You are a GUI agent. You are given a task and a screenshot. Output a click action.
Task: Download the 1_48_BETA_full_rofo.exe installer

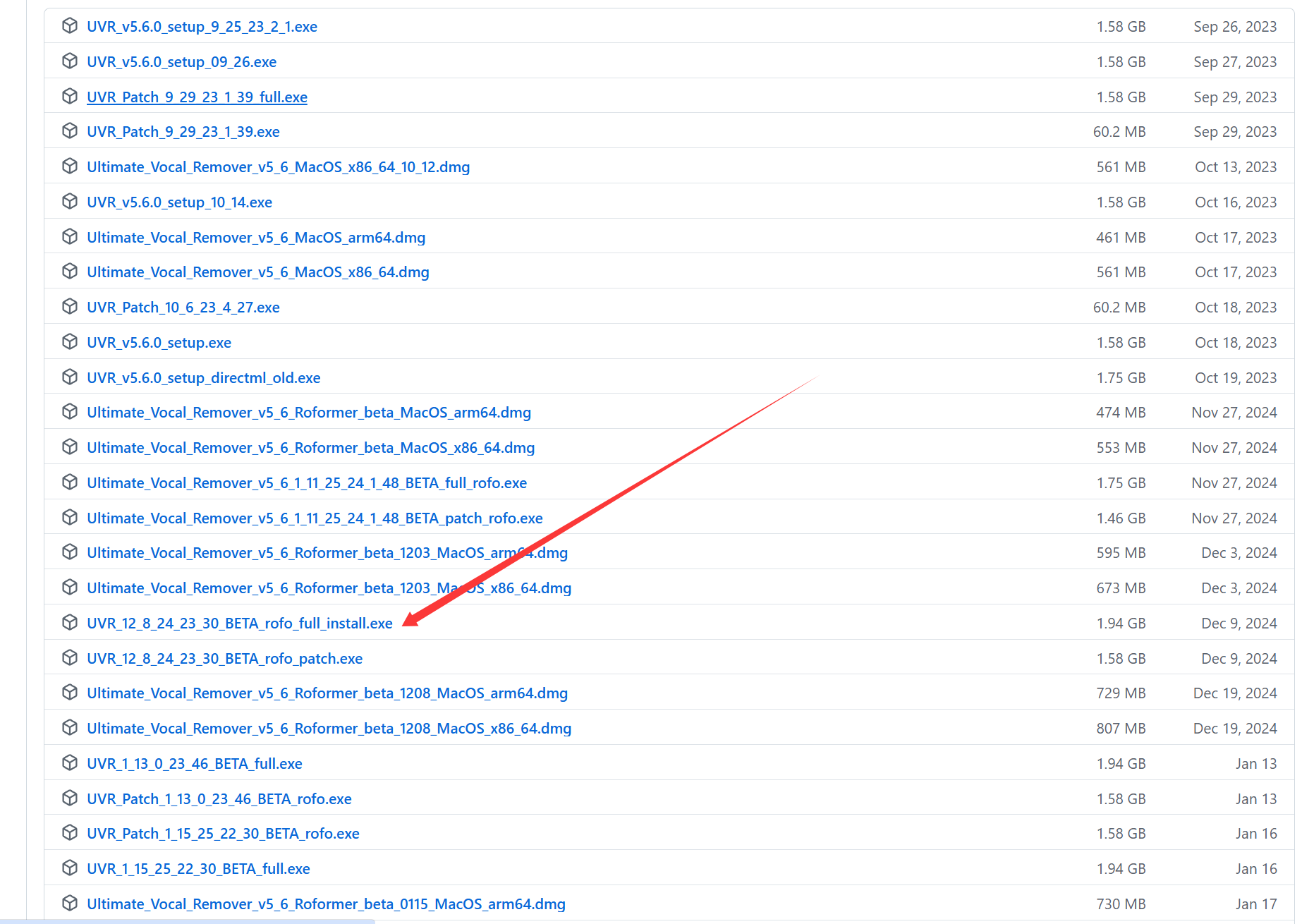[307, 483]
